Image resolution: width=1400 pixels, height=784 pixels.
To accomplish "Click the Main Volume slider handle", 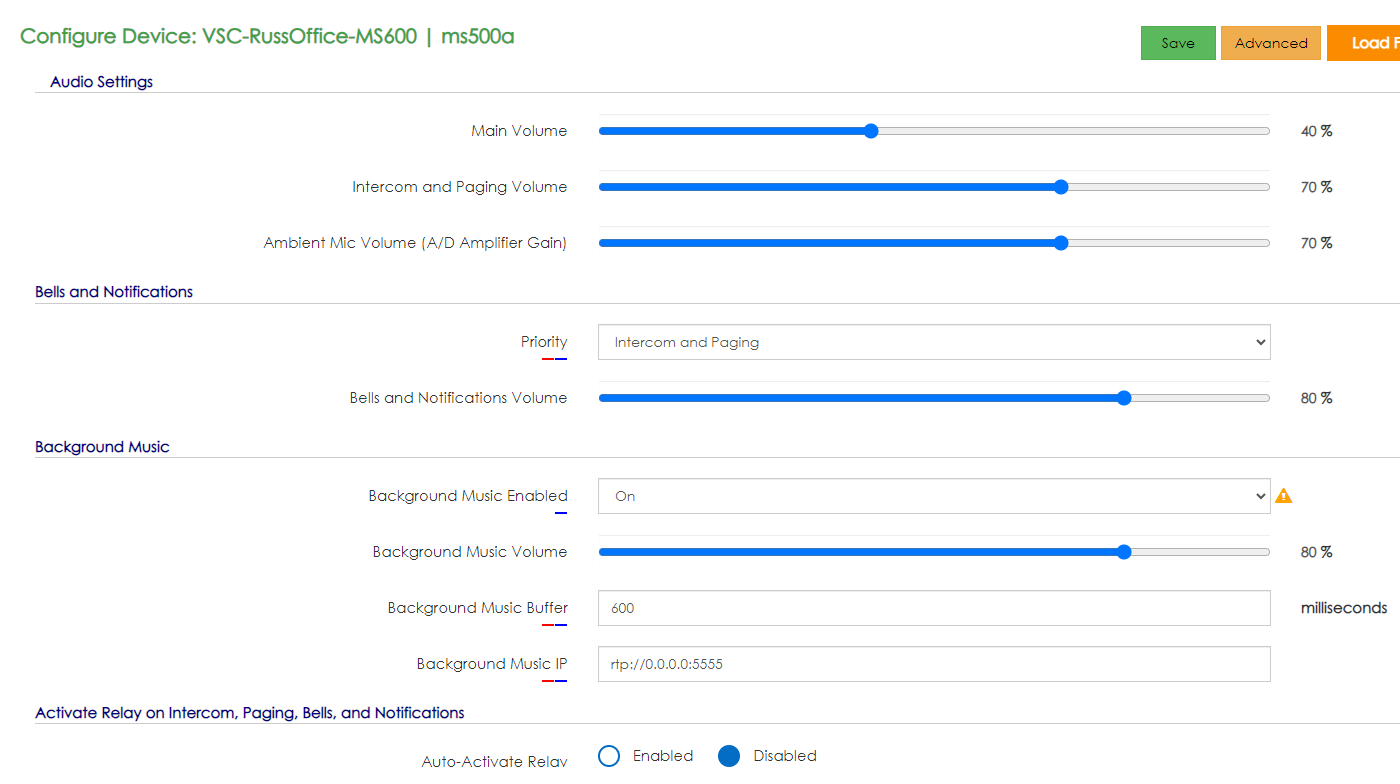I will click(x=871, y=131).
